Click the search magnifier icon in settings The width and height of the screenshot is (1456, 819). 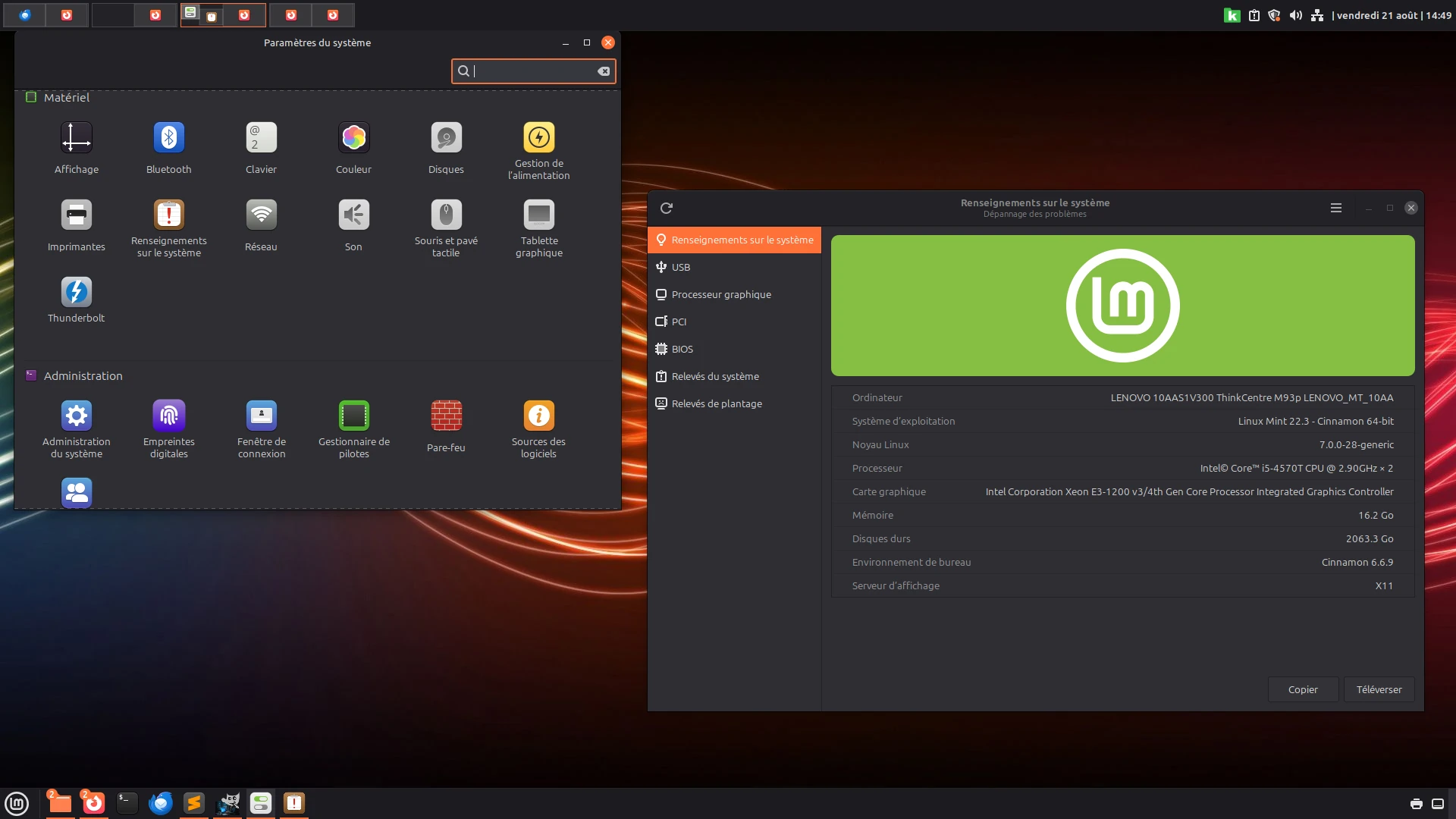(x=463, y=71)
